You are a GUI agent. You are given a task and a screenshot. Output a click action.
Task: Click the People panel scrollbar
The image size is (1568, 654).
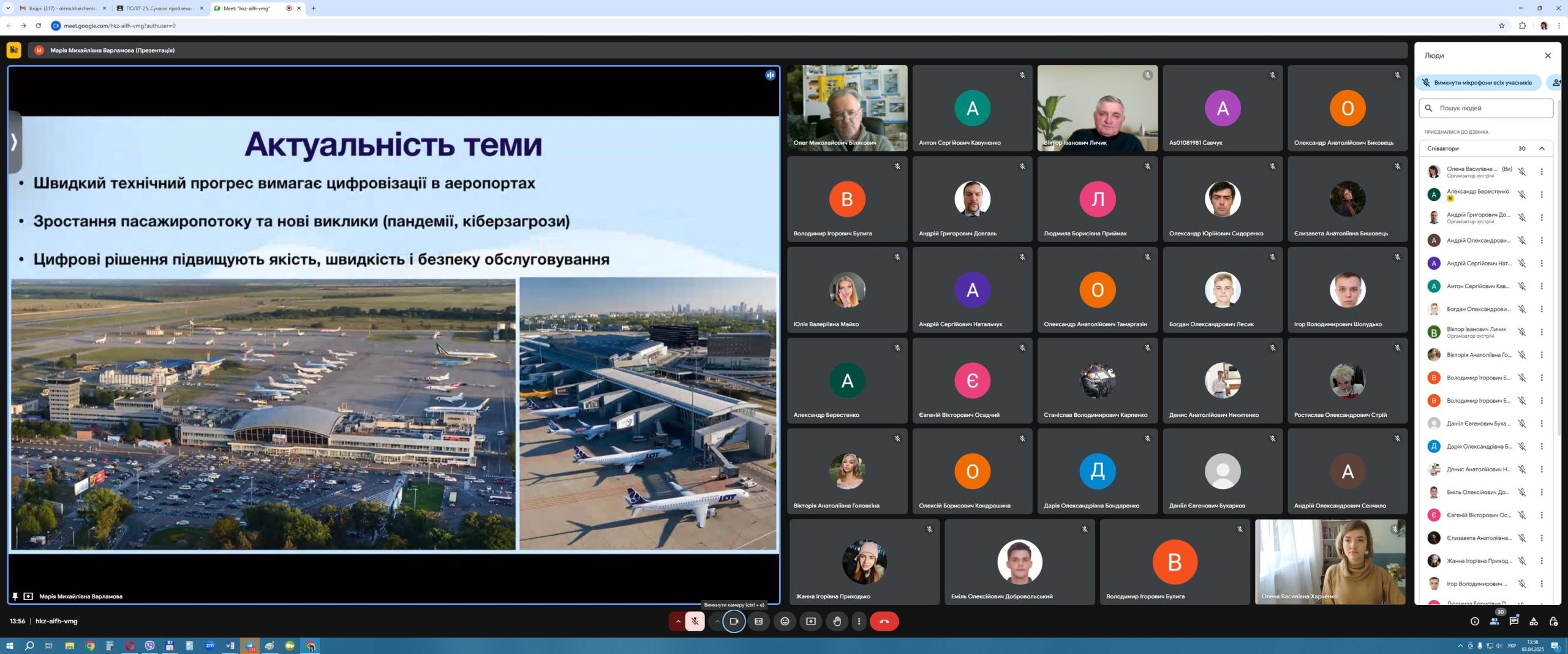point(1558,276)
